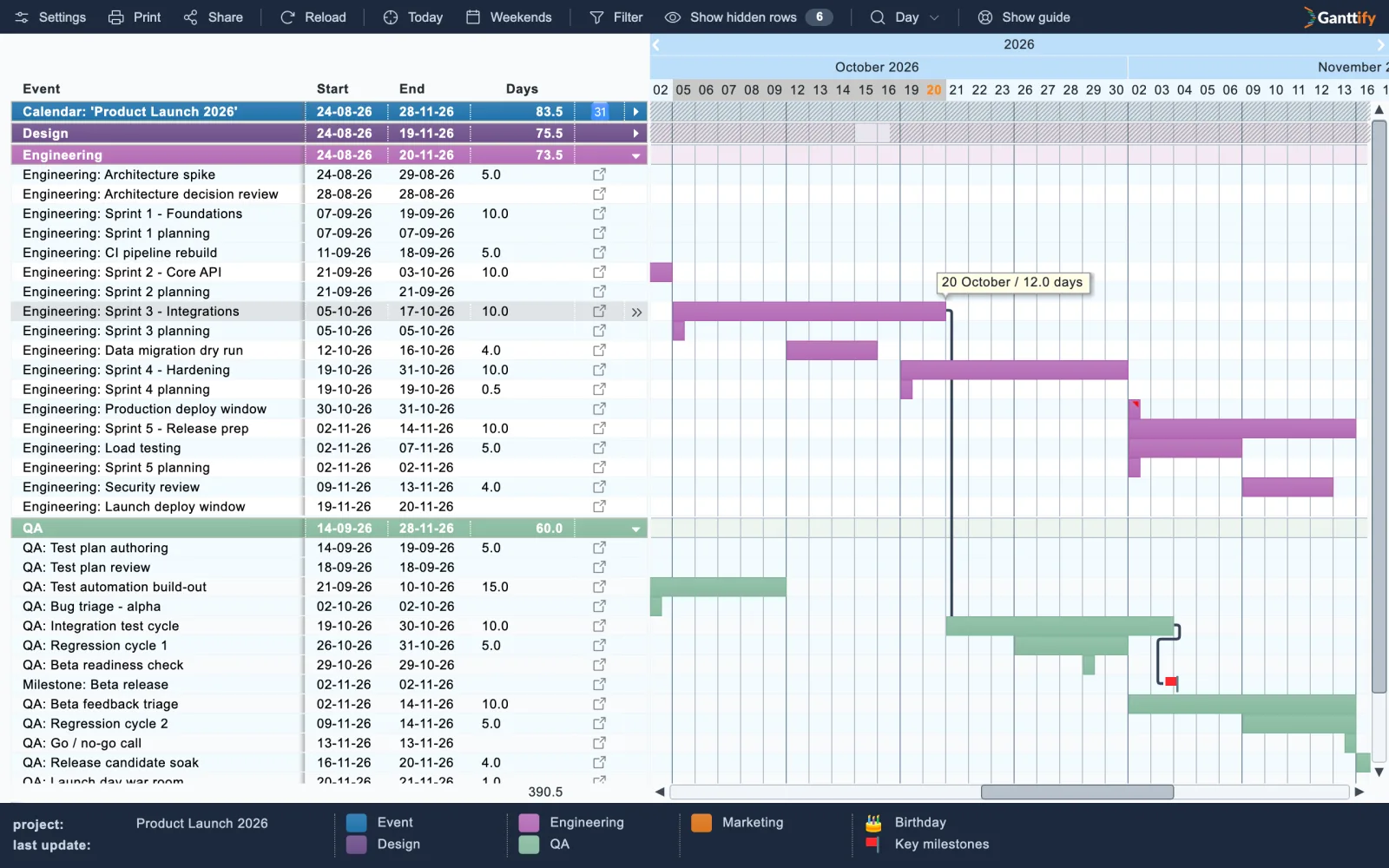Collapse the Engineering group arrow
Image resolution: width=1389 pixels, height=868 pixels.
click(636, 156)
